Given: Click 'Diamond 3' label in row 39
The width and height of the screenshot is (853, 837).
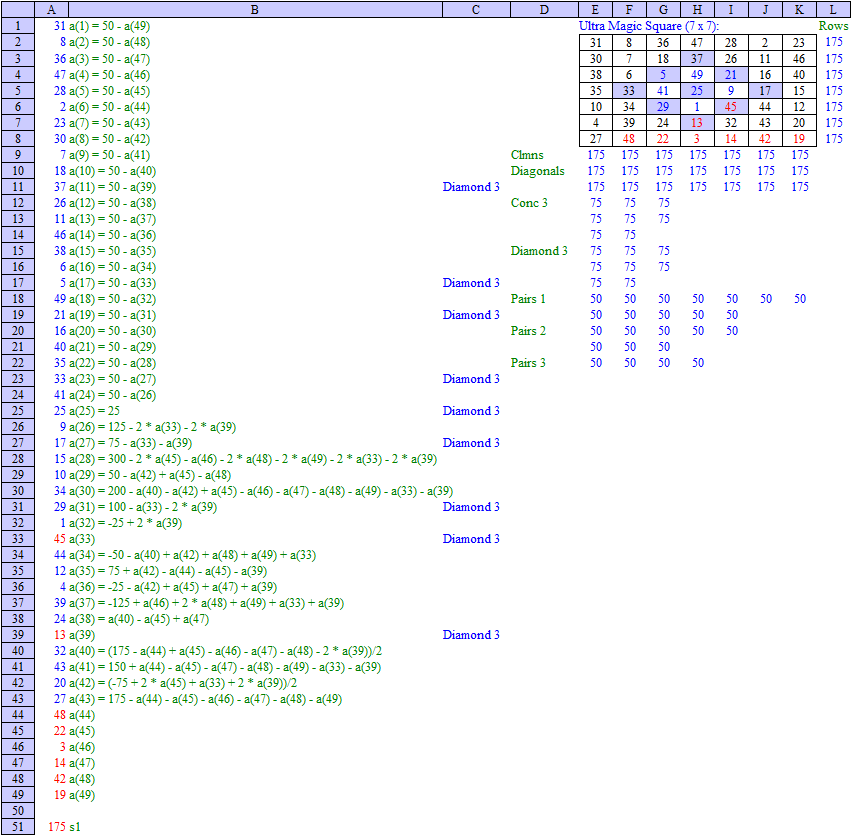Looking at the screenshot, I should (x=471, y=635).
